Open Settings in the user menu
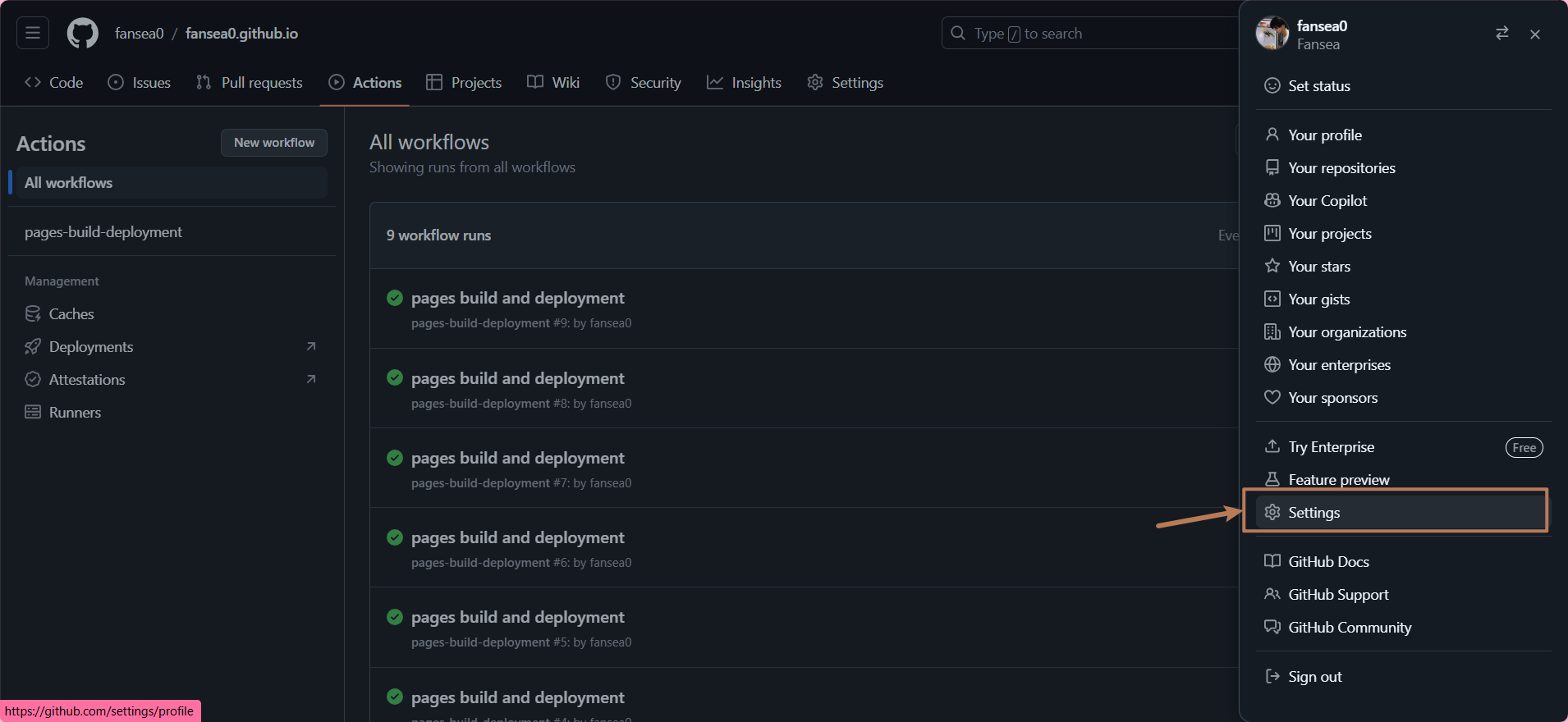 [x=1314, y=513]
